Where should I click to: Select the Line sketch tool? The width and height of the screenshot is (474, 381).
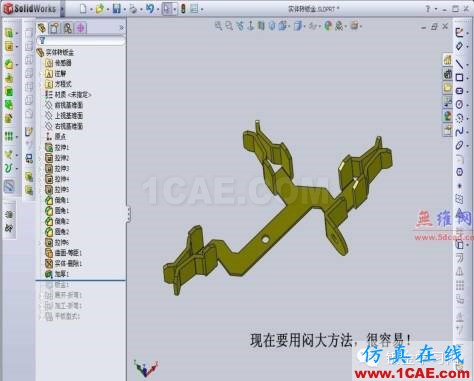pos(459,63)
